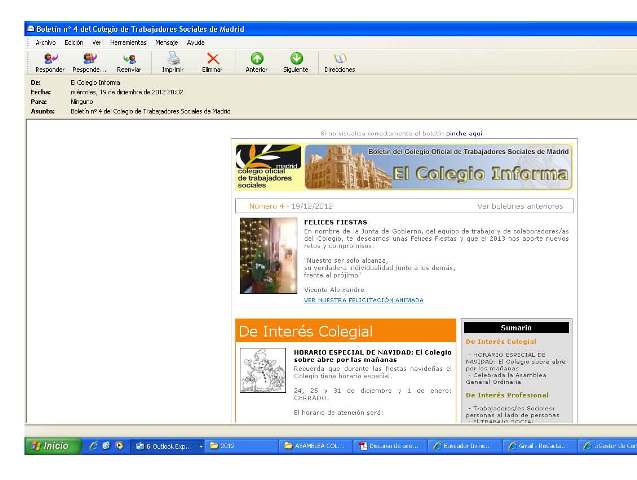Viewport: 637px width, 480px height.
Task: Switch to the ASAMBLEA COL... folder taskbar button
Action: click(x=315, y=446)
